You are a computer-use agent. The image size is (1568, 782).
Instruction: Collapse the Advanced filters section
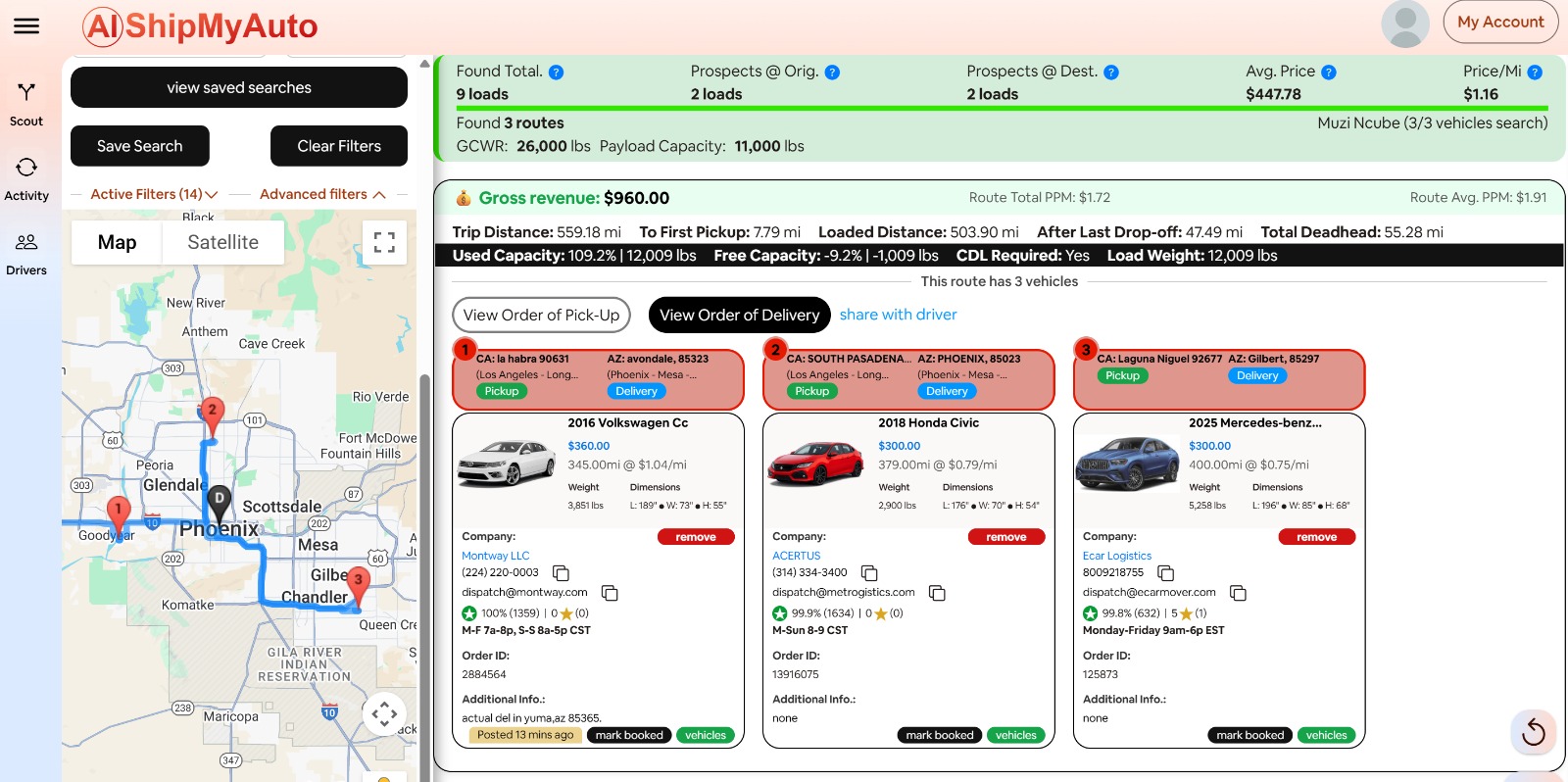[322, 195]
